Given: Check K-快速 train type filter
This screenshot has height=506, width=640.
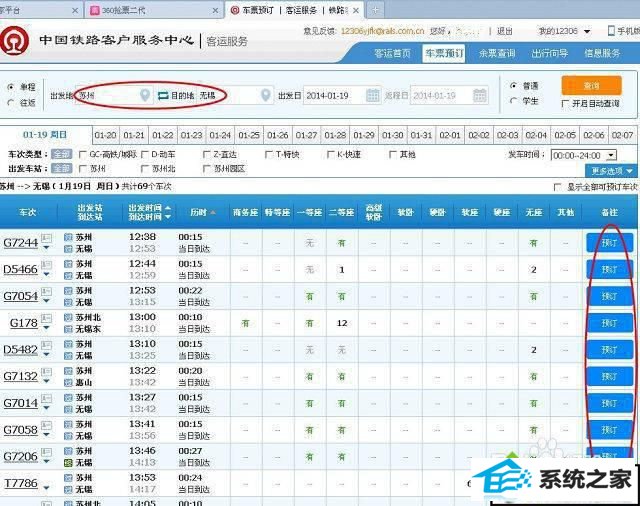Looking at the screenshot, I should 331,155.
